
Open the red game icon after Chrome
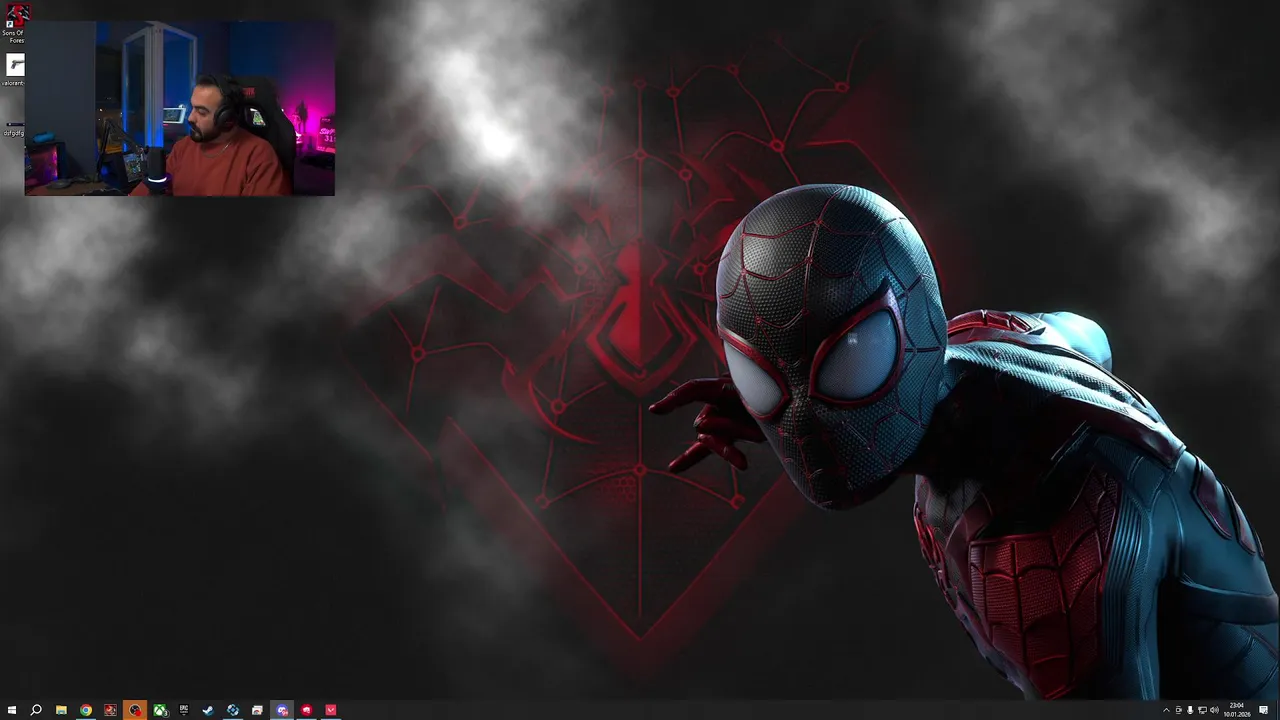click(x=110, y=710)
